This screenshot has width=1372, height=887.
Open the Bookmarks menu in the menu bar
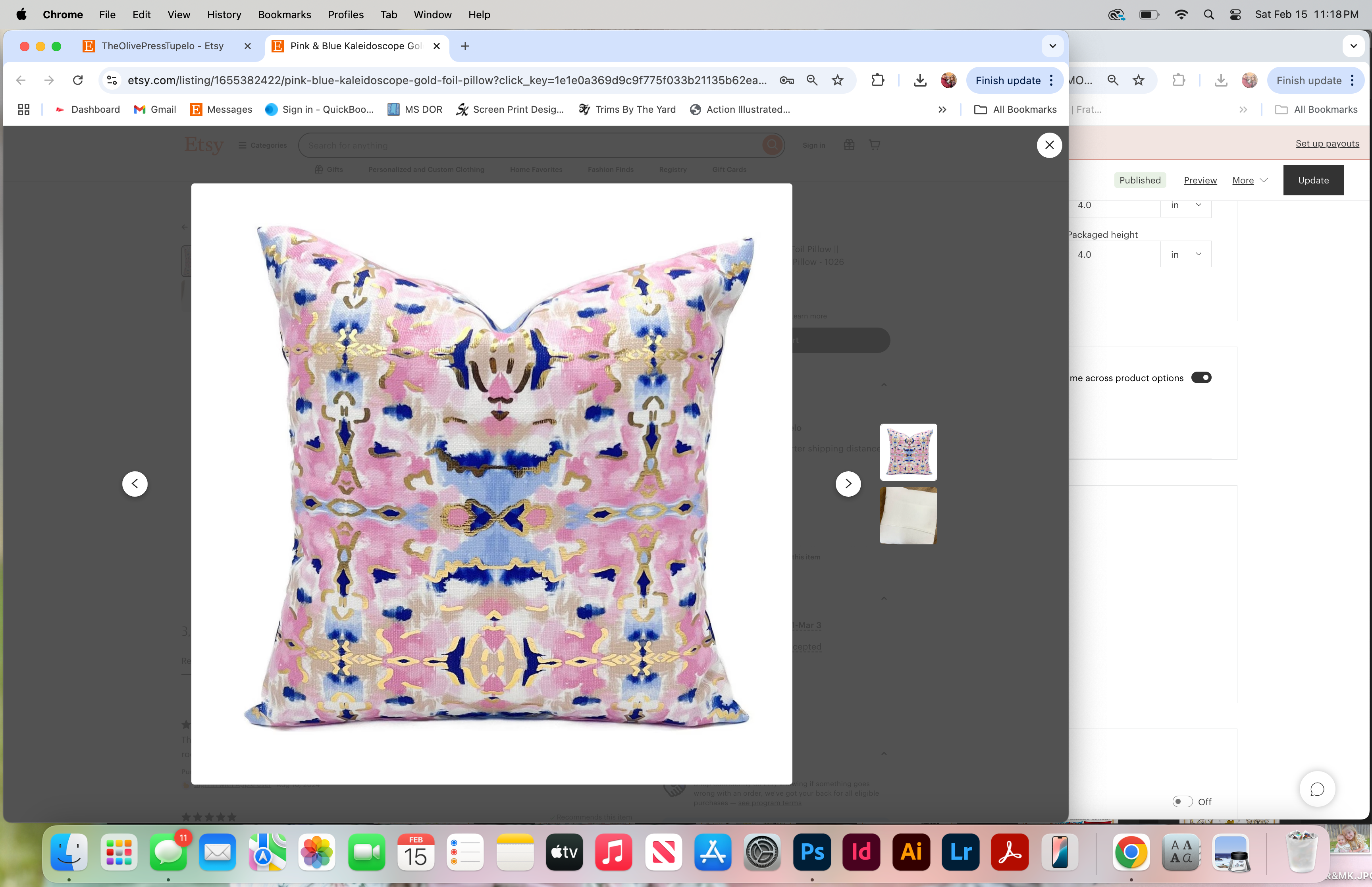click(284, 14)
